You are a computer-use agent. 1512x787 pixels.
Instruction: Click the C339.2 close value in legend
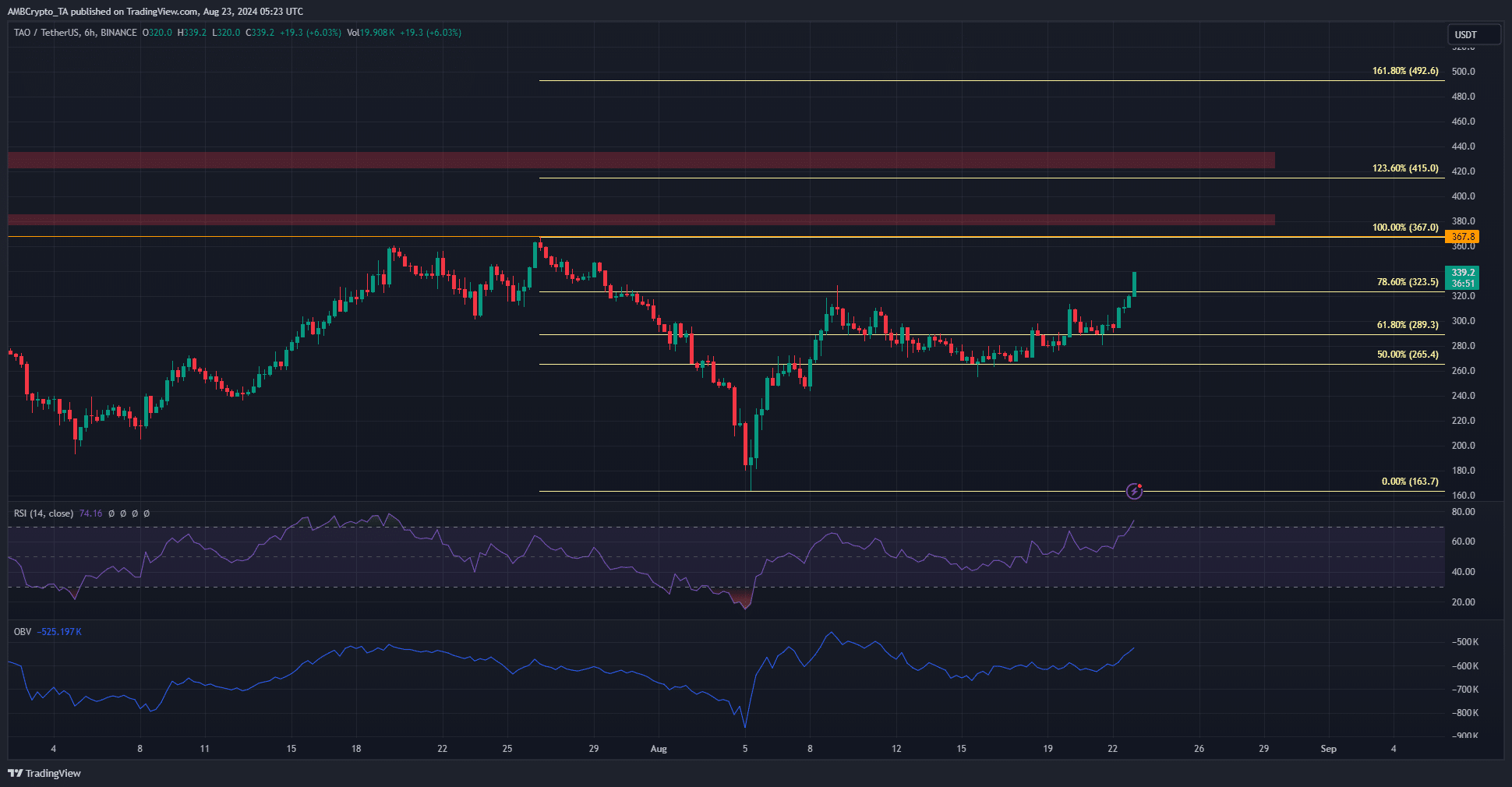click(x=260, y=33)
